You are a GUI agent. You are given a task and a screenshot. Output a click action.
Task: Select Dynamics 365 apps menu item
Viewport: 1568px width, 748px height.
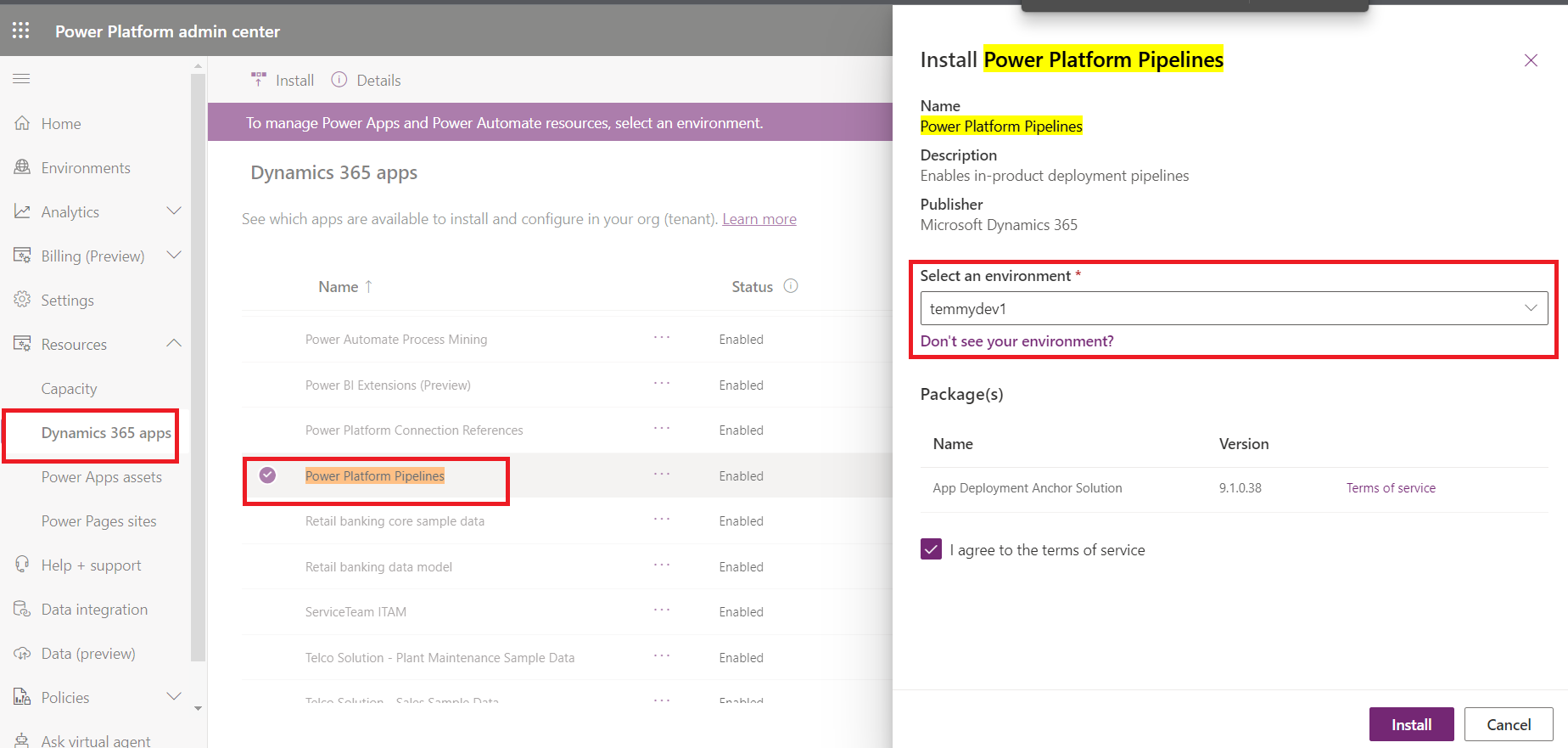tap(106, 433)
